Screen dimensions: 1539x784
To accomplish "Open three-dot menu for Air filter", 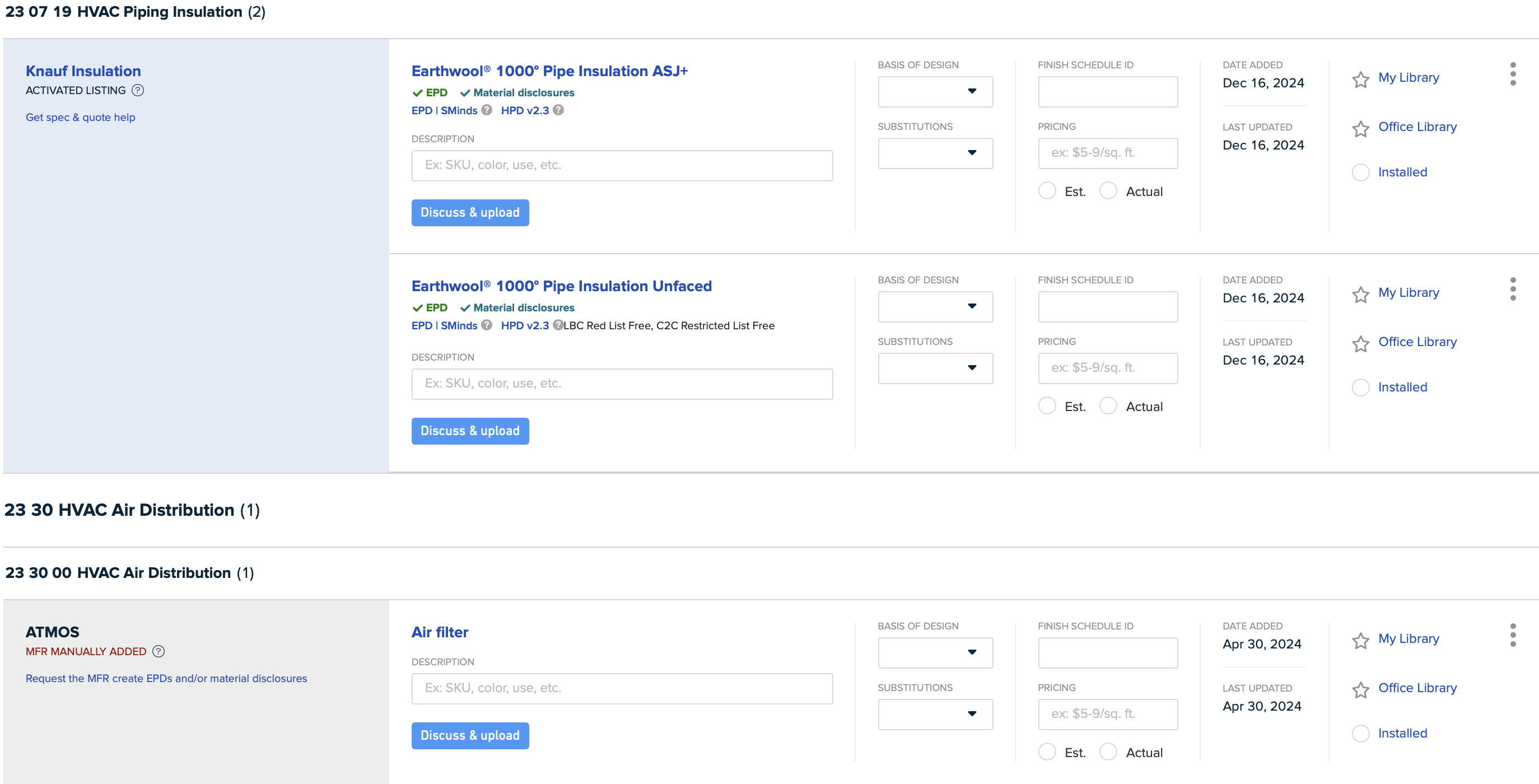I will coord(1513,634).
